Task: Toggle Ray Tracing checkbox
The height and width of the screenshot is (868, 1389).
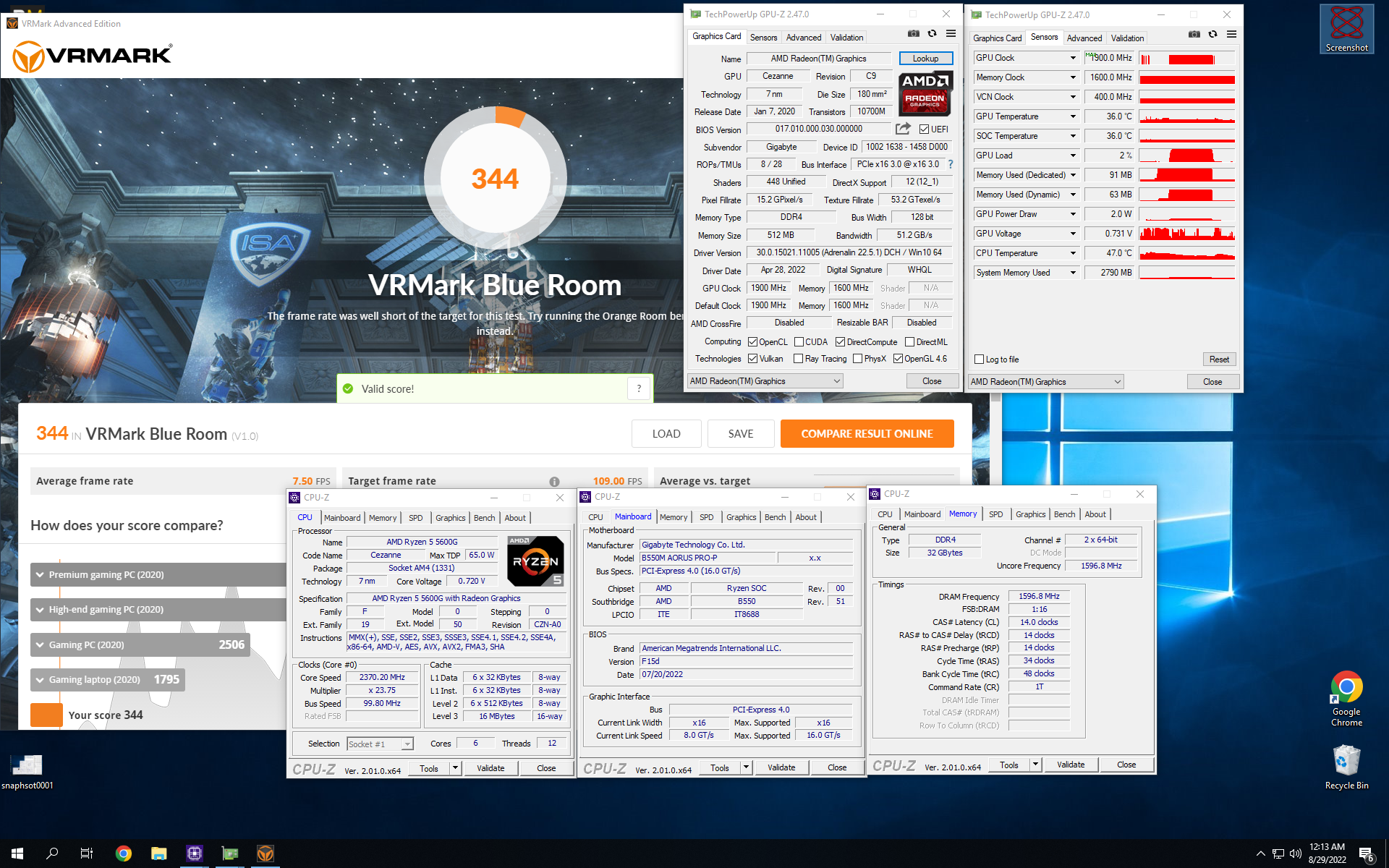Action: coord(798,359)
